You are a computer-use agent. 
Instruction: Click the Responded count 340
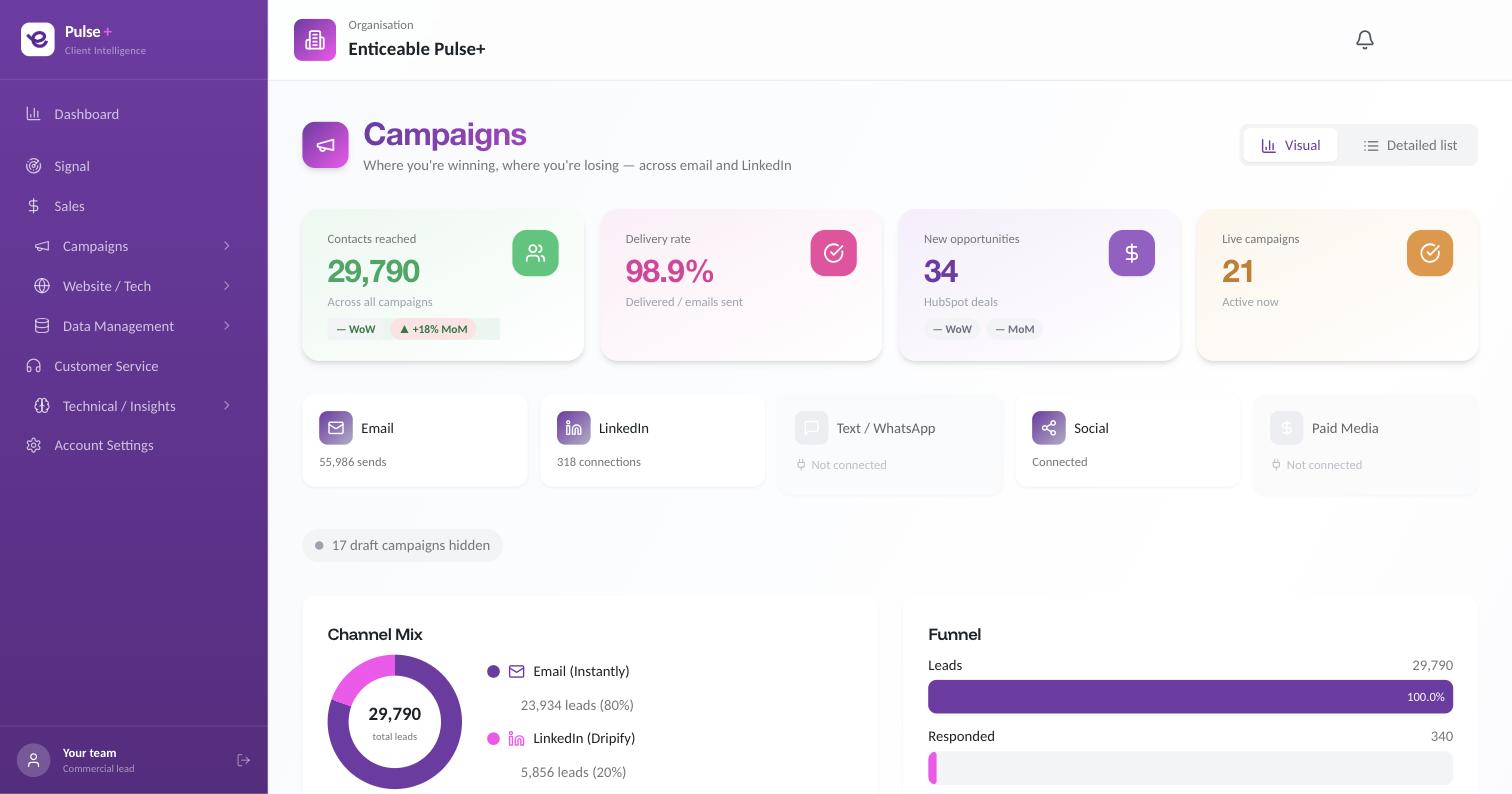pos(1441,736)
